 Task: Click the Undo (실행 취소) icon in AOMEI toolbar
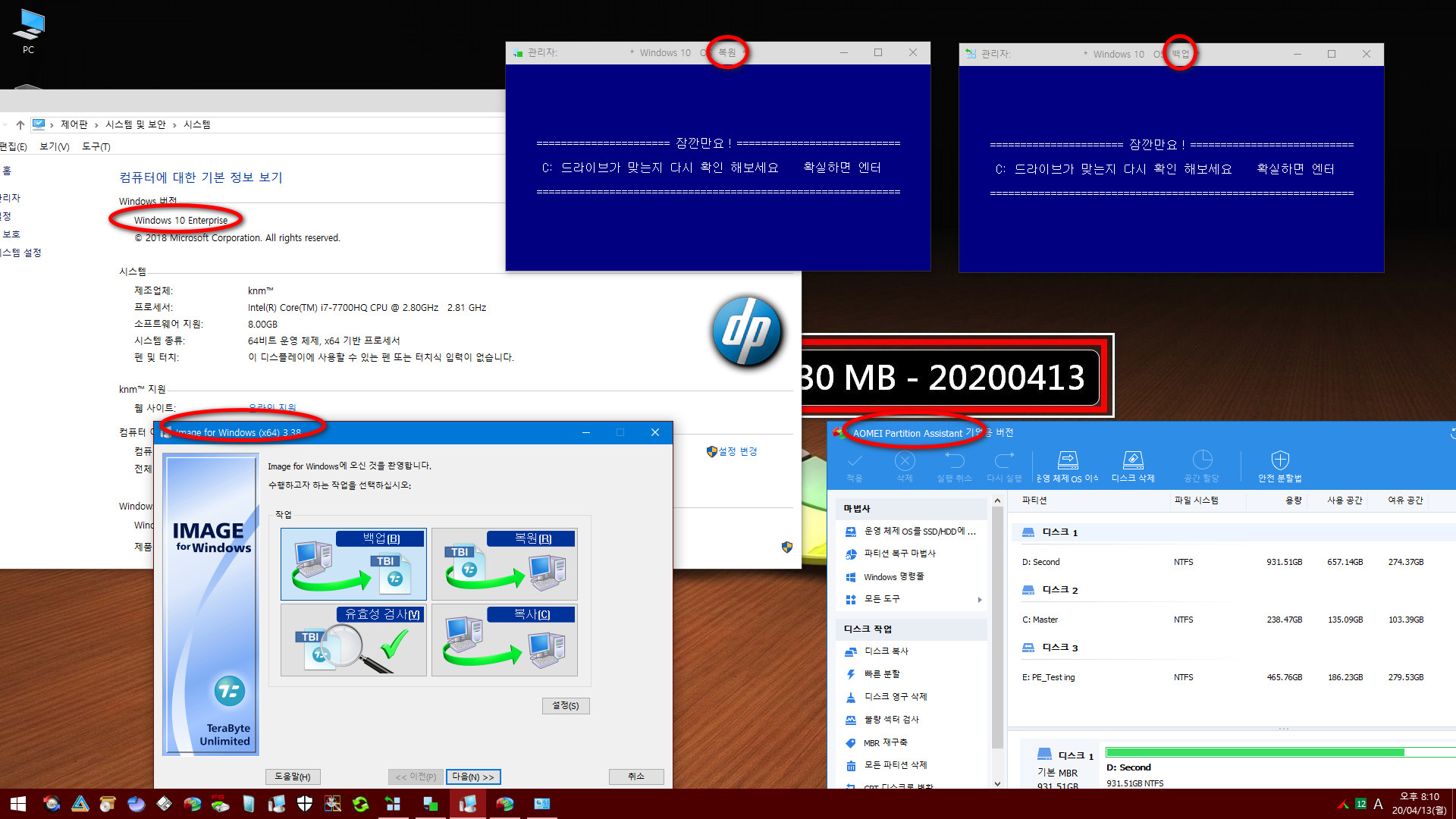[954, 466]
